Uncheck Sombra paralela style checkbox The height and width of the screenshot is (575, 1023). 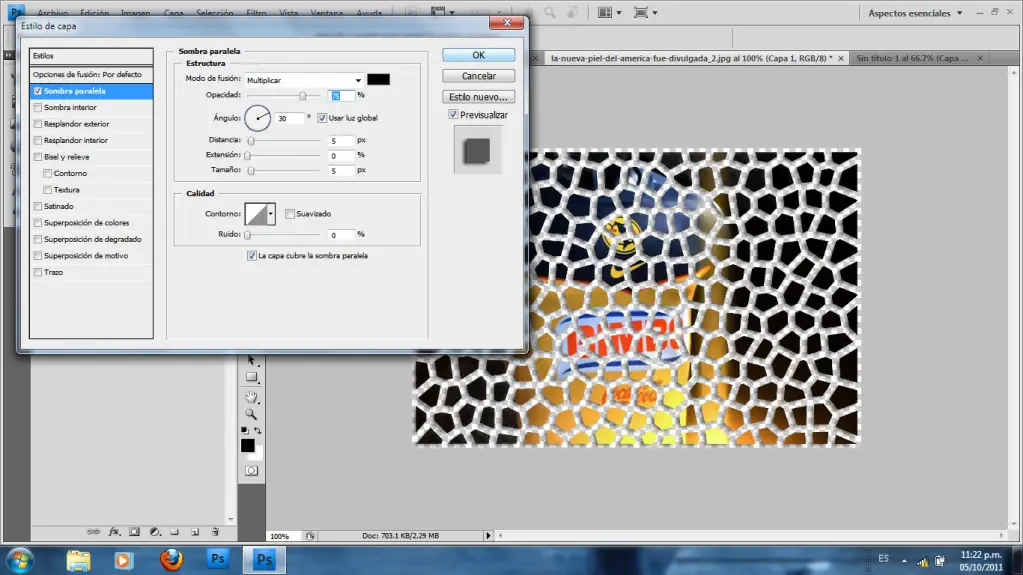(x=38, y=91)
